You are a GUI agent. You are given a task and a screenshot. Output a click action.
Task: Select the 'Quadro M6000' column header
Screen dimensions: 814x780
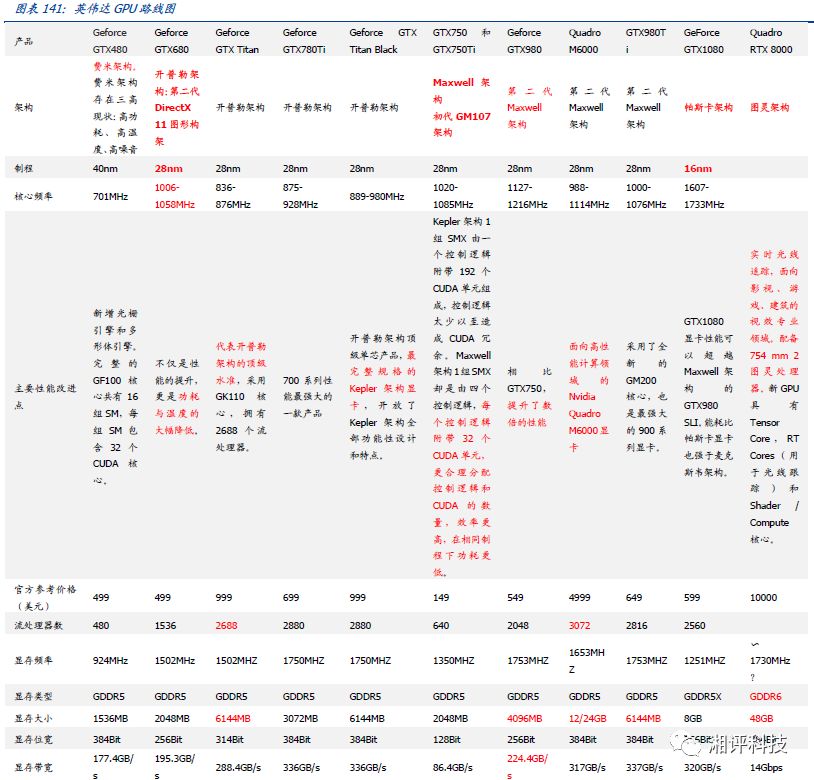coord(585,41)
